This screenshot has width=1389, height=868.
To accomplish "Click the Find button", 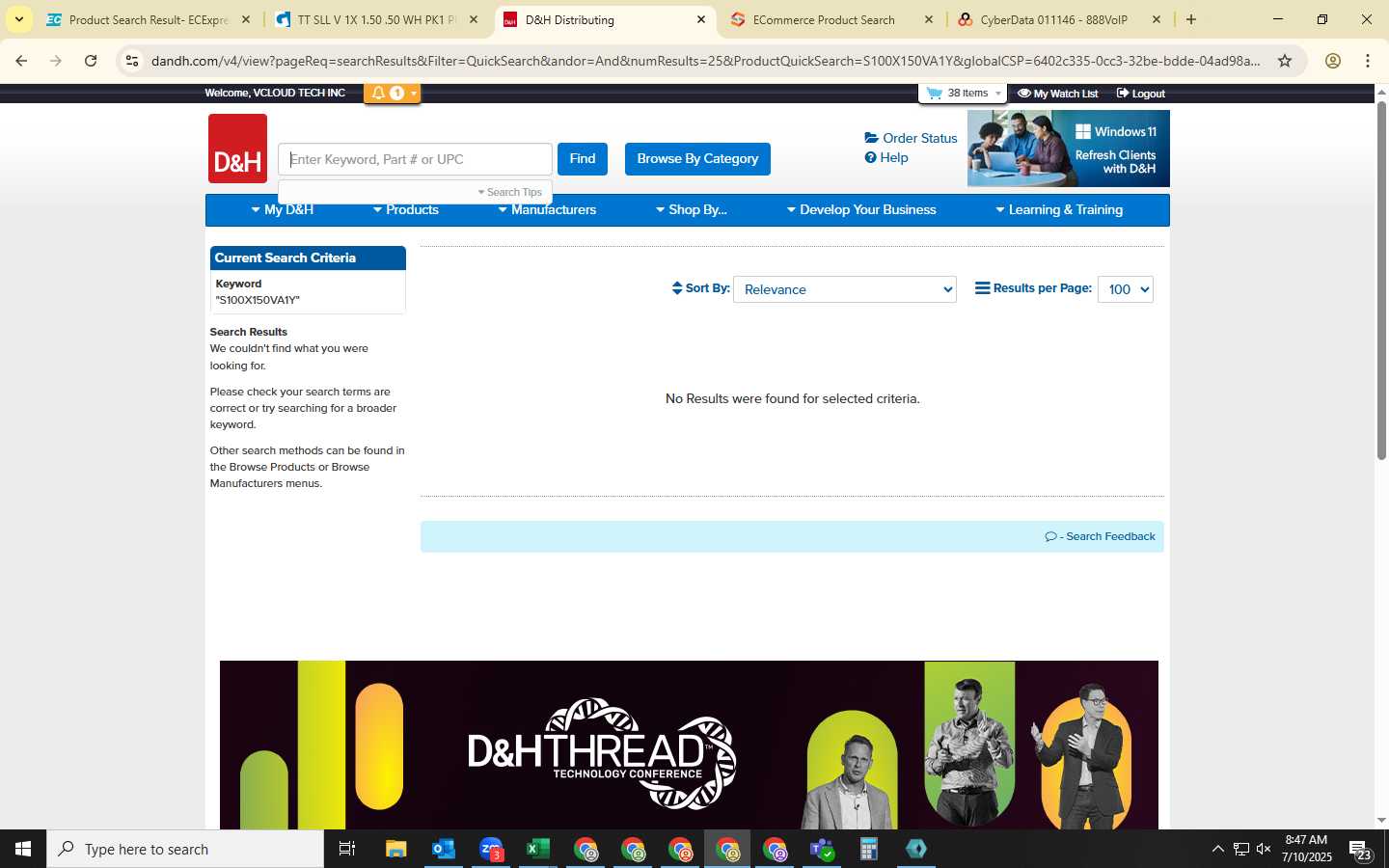I will 583,159.
